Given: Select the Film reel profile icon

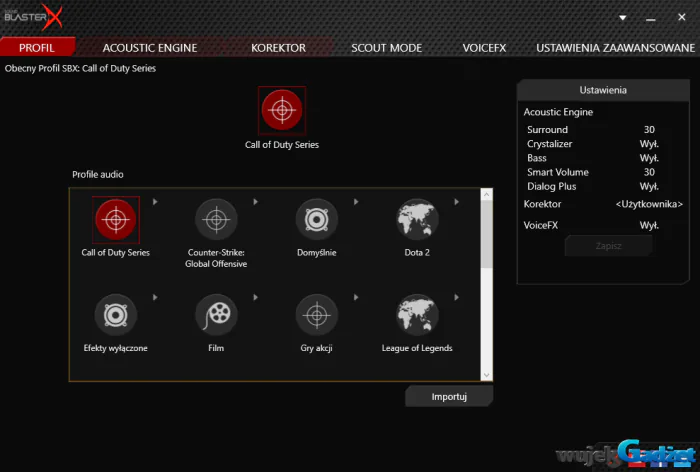Looking at the screenshot, I should click(x=216, y=315).
